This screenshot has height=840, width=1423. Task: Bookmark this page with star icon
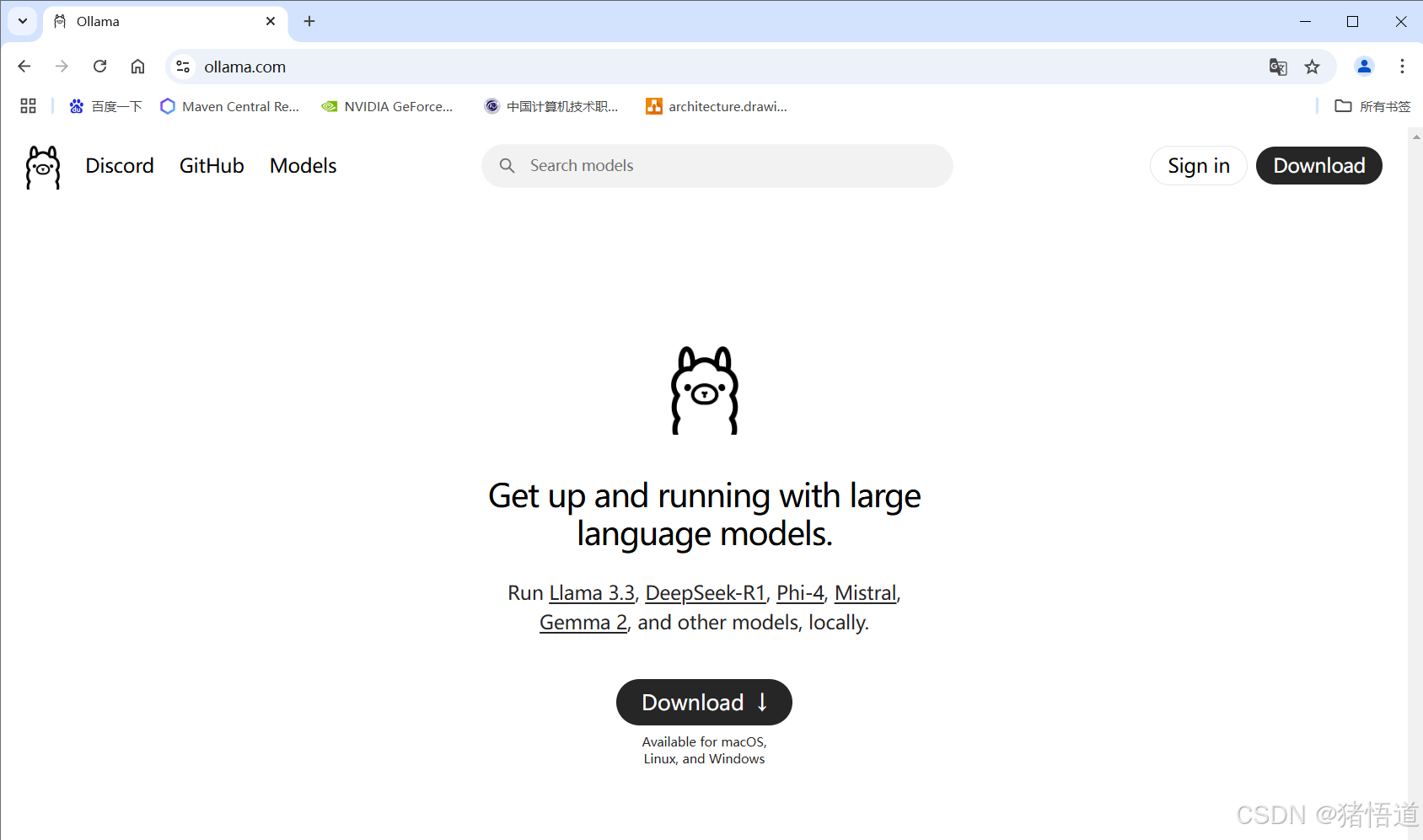click(x=1313, y=67)
